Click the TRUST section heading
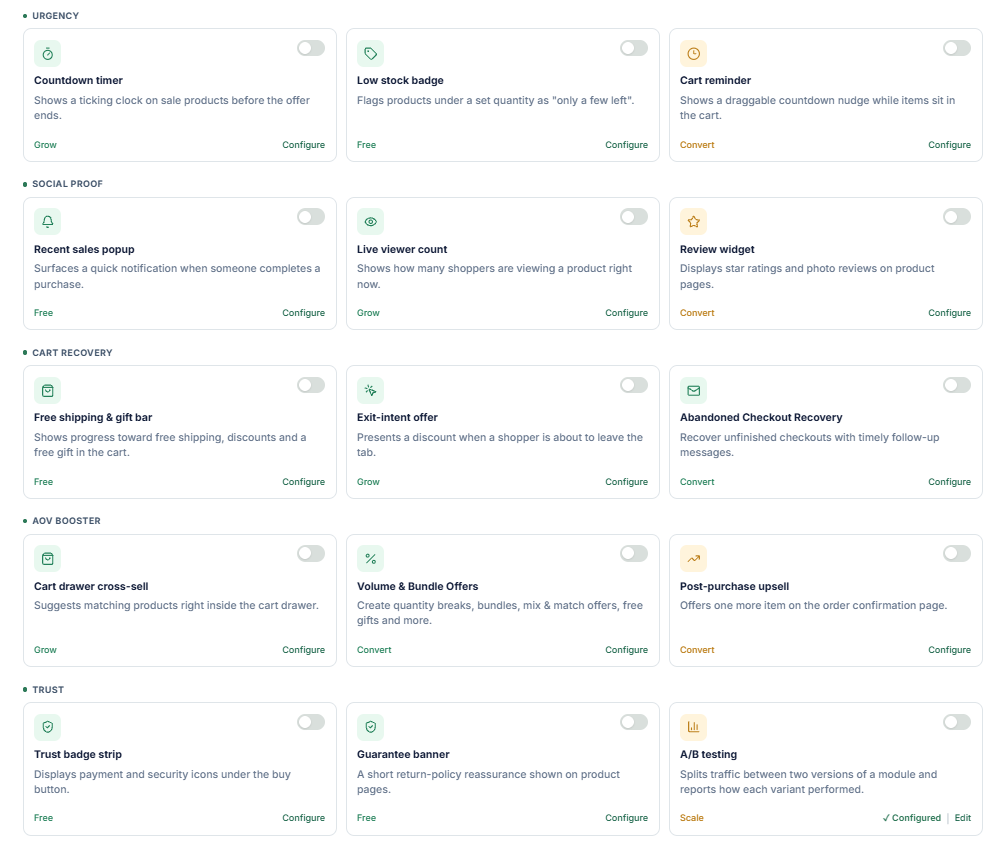 (48, 690)
